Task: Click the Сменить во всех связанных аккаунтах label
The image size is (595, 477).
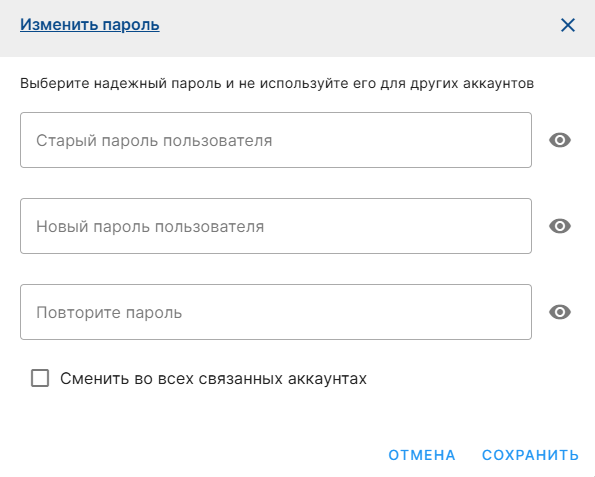Action: (213, 379)
